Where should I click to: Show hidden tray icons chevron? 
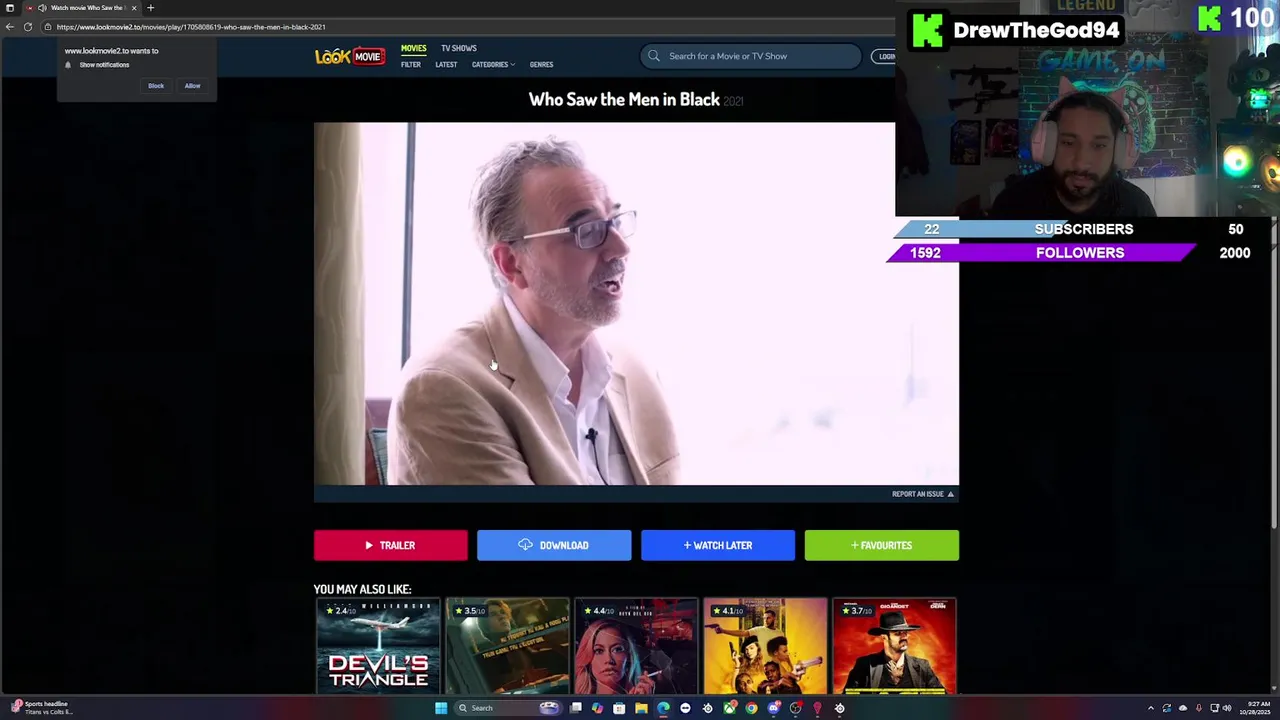[x=1150, y=708]
